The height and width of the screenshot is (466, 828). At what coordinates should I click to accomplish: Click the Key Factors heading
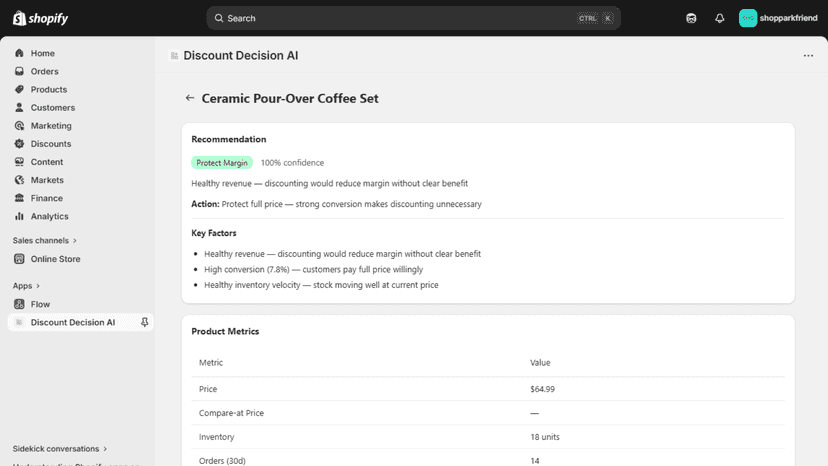(214, 233)
